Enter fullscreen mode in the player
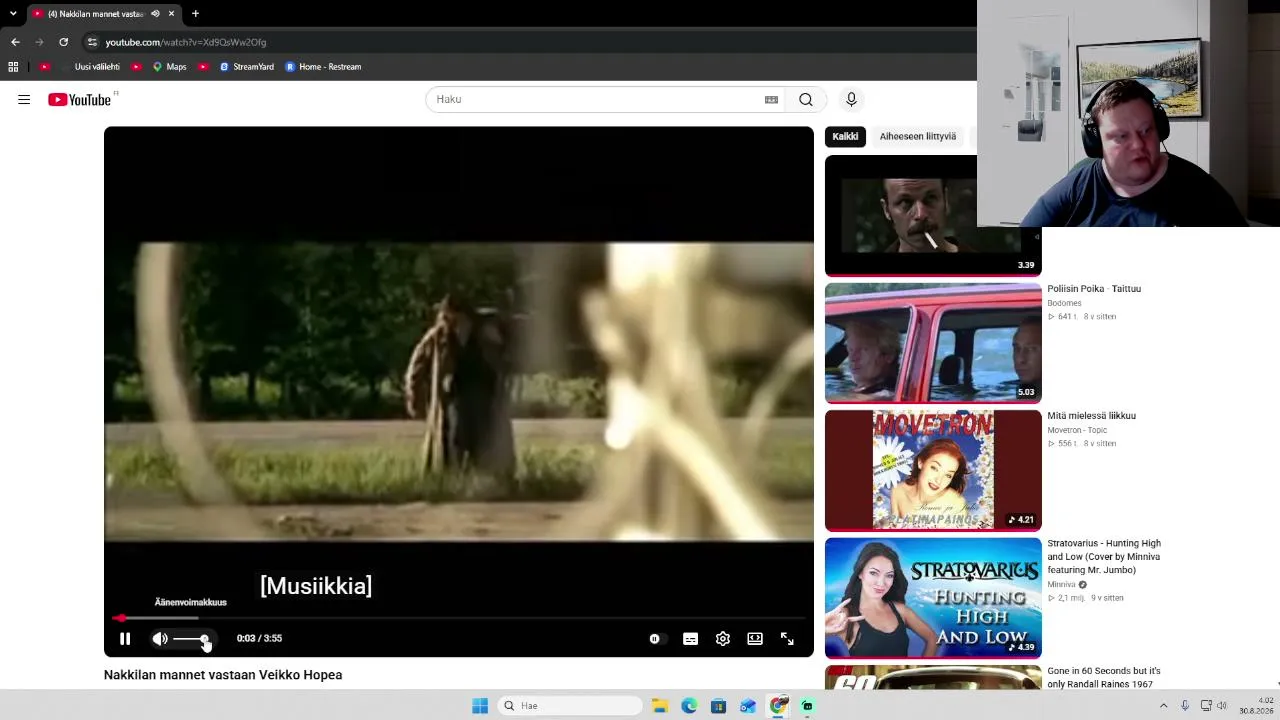The height and width of the screenshot is (720, 1280). pos(787,638)
